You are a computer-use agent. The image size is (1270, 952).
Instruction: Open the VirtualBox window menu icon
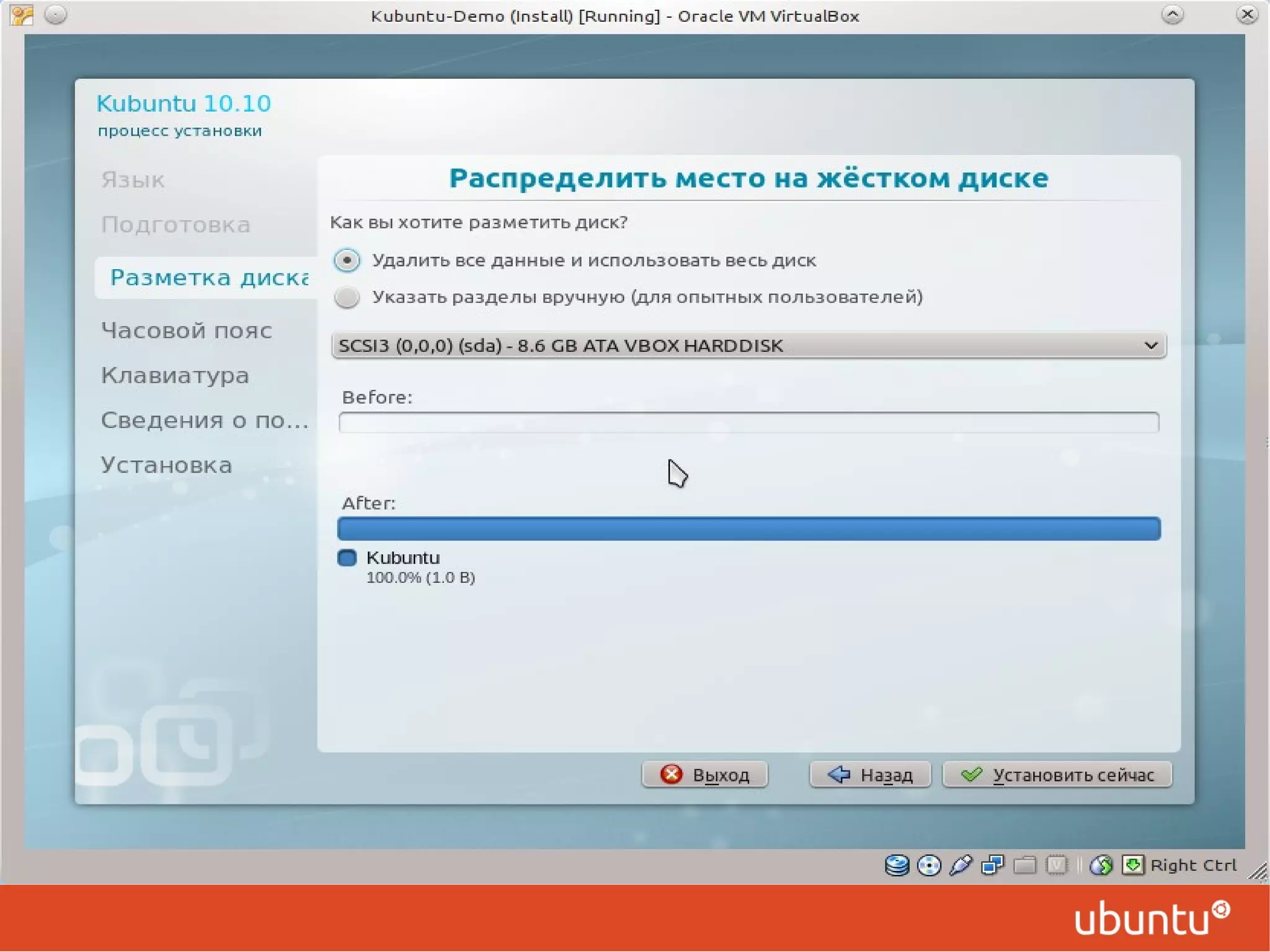pos(22,15)
